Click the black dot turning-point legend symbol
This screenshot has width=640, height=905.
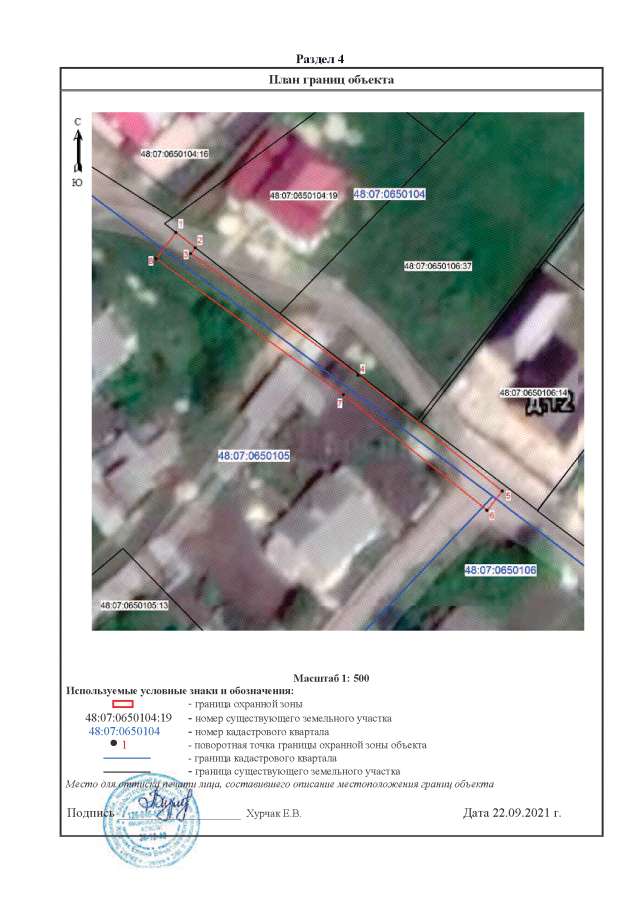(x=114, y=745)
